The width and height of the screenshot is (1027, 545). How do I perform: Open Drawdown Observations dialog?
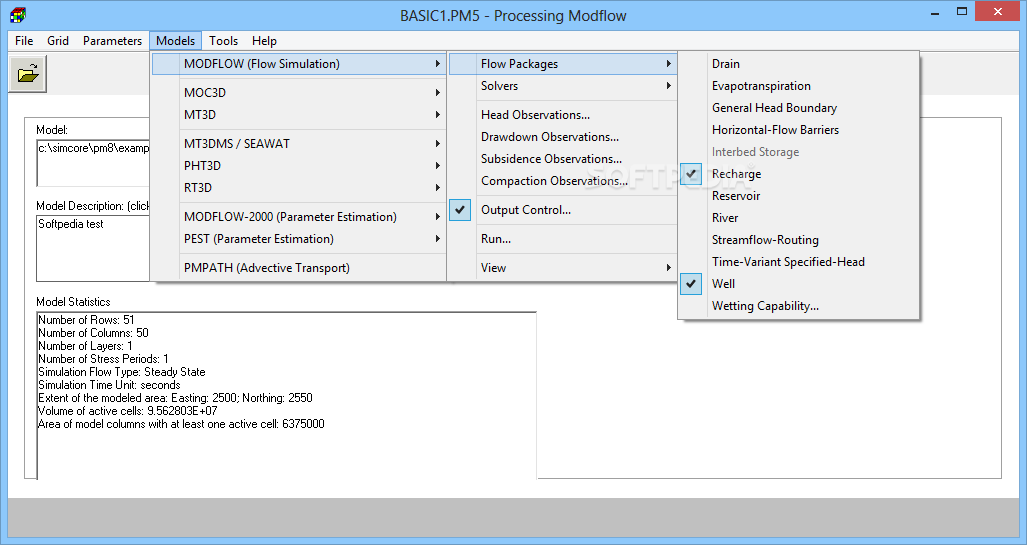[x=563, y=137]
